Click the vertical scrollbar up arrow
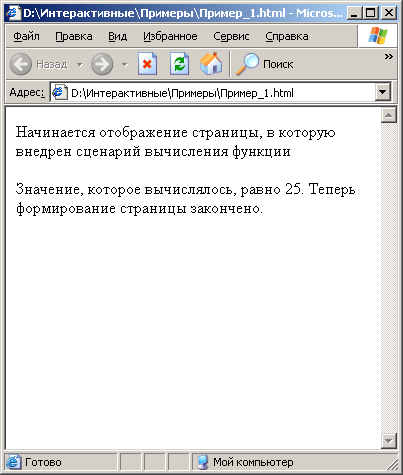This screenshot has height=475, width=403. pos(389,115)
